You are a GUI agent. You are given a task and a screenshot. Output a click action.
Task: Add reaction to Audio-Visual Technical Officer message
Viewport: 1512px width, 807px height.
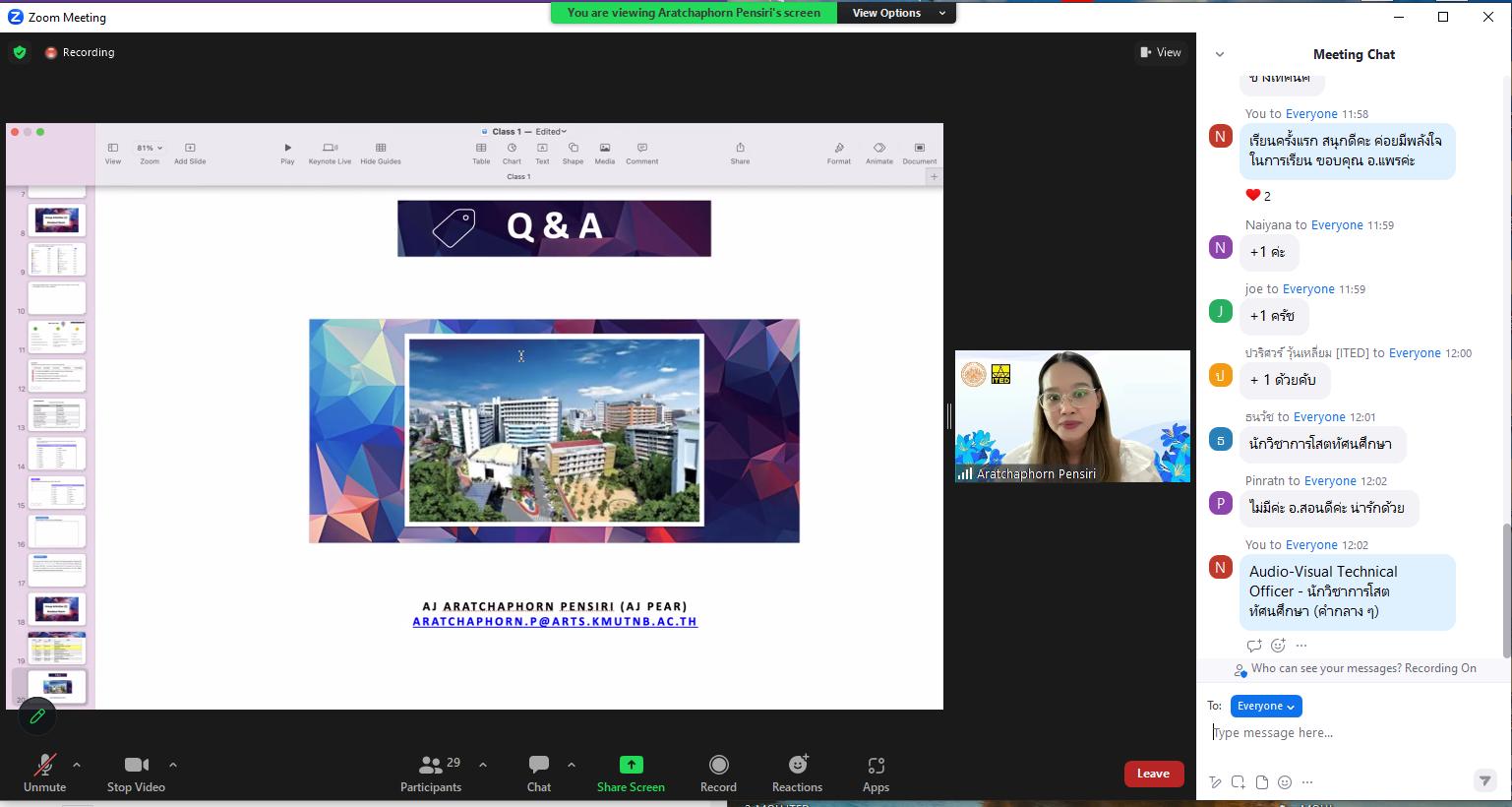tap(1278, 646)
